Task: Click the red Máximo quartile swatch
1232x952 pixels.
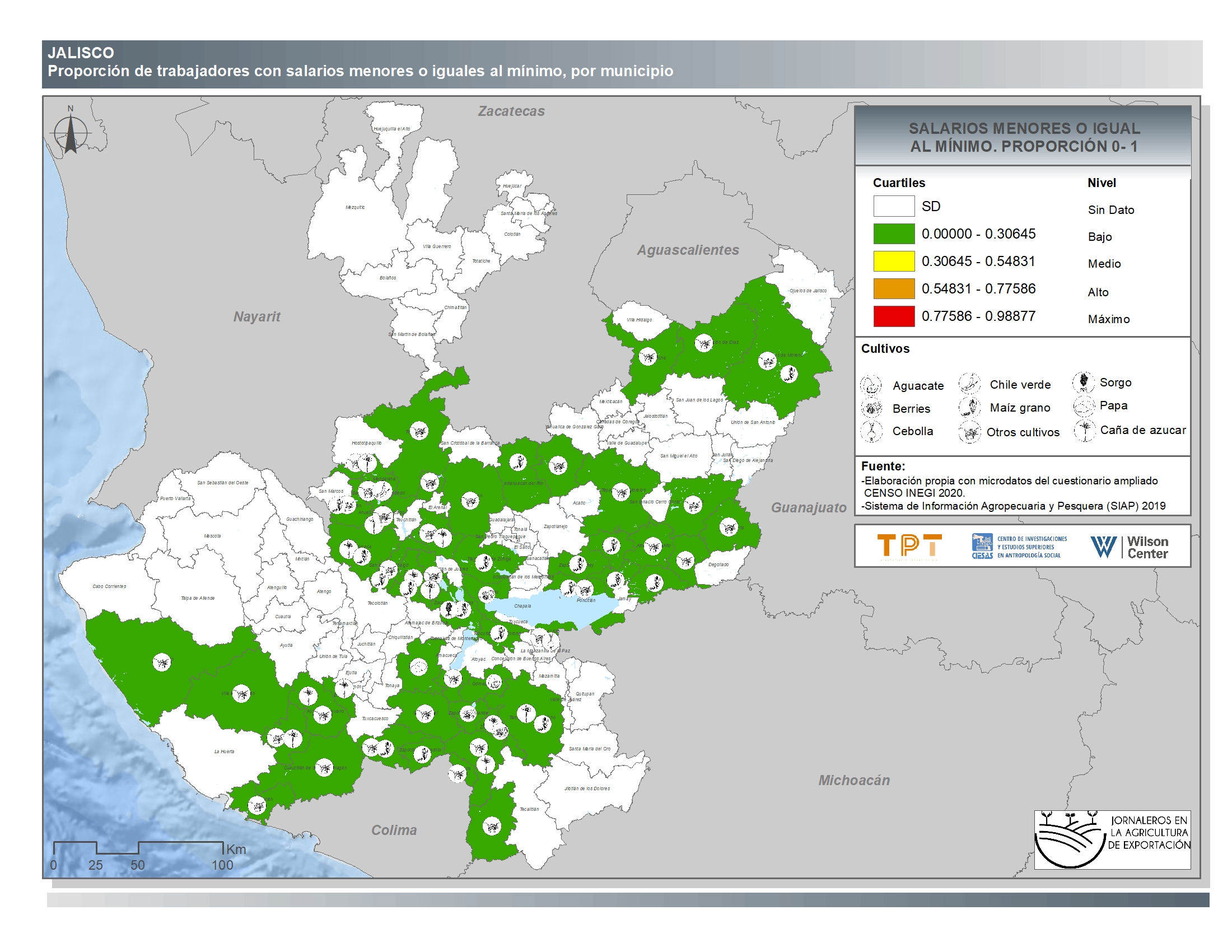Action: (x=894, y=316)
